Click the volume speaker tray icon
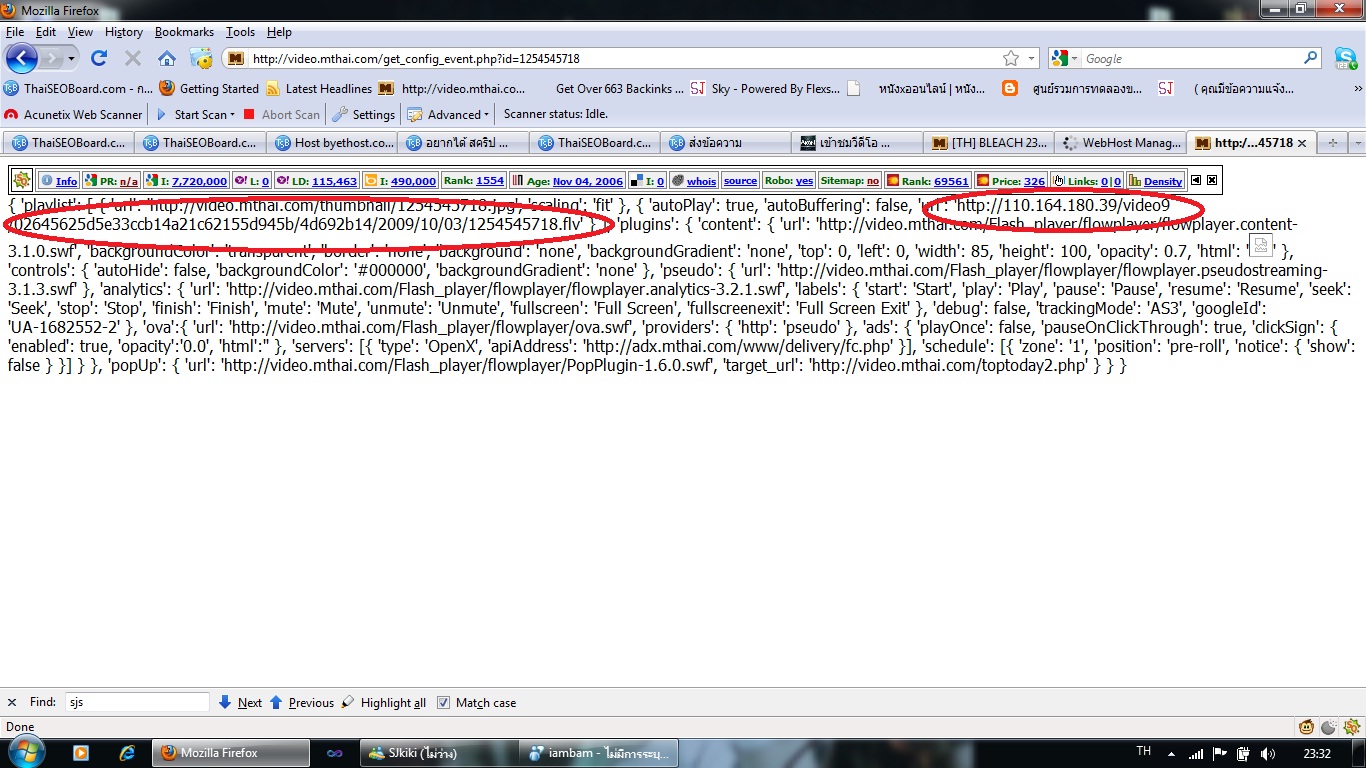The width and height of the screenshot is (1366, 768). [x=1268, y=752]
